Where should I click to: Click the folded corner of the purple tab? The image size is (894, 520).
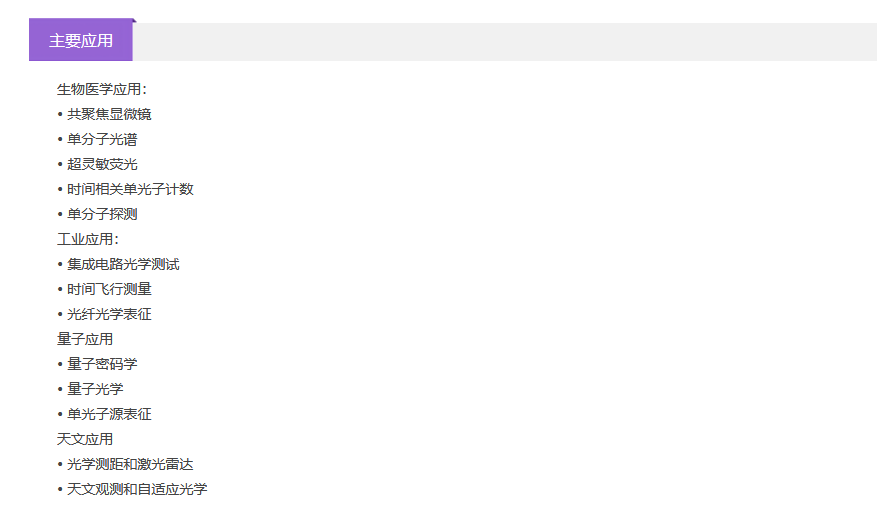click(x=134, y=21)
